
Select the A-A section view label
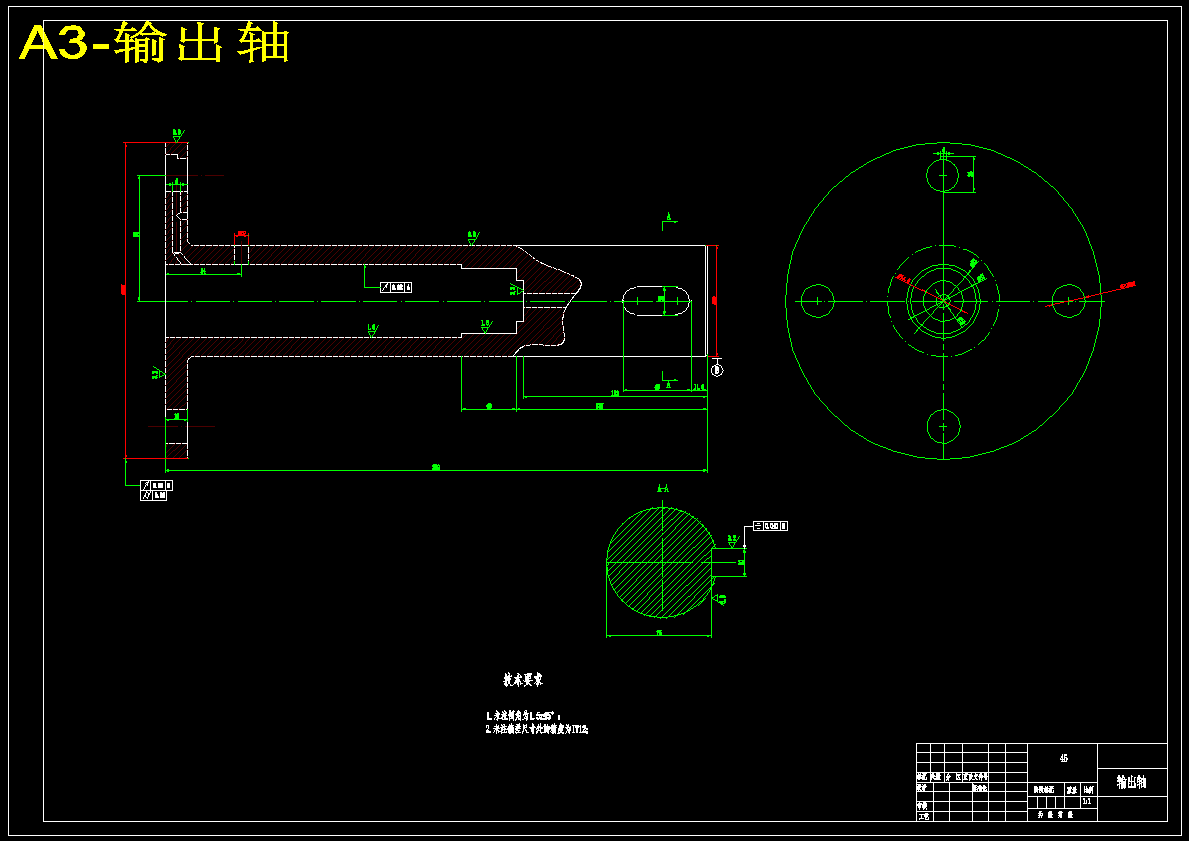pyautogui.click(x=663, y=489)
